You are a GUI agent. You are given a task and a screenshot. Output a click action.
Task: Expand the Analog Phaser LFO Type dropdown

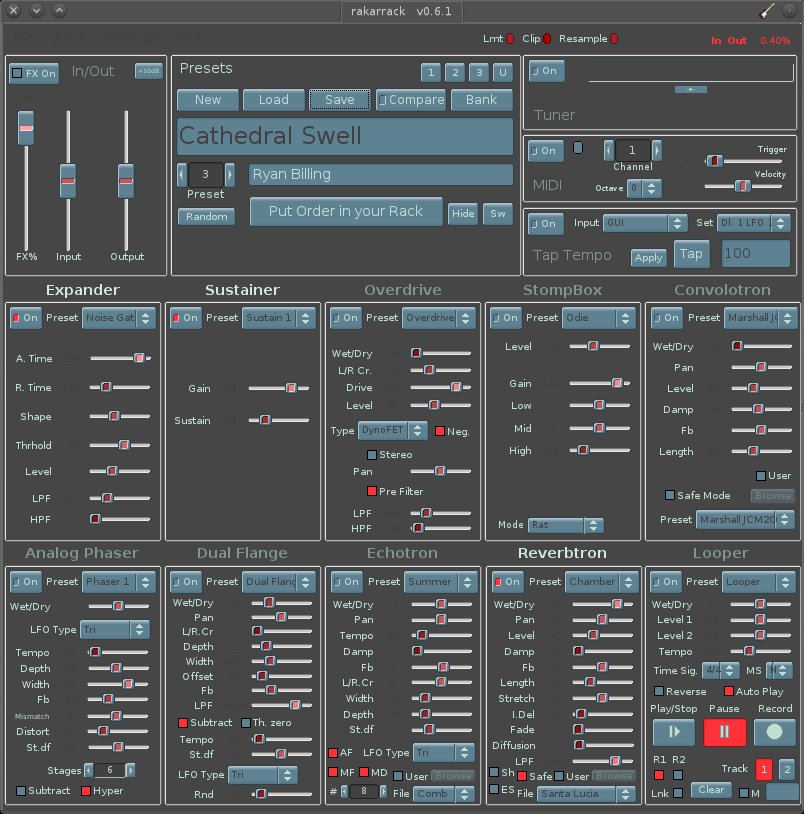coord(115,629)
